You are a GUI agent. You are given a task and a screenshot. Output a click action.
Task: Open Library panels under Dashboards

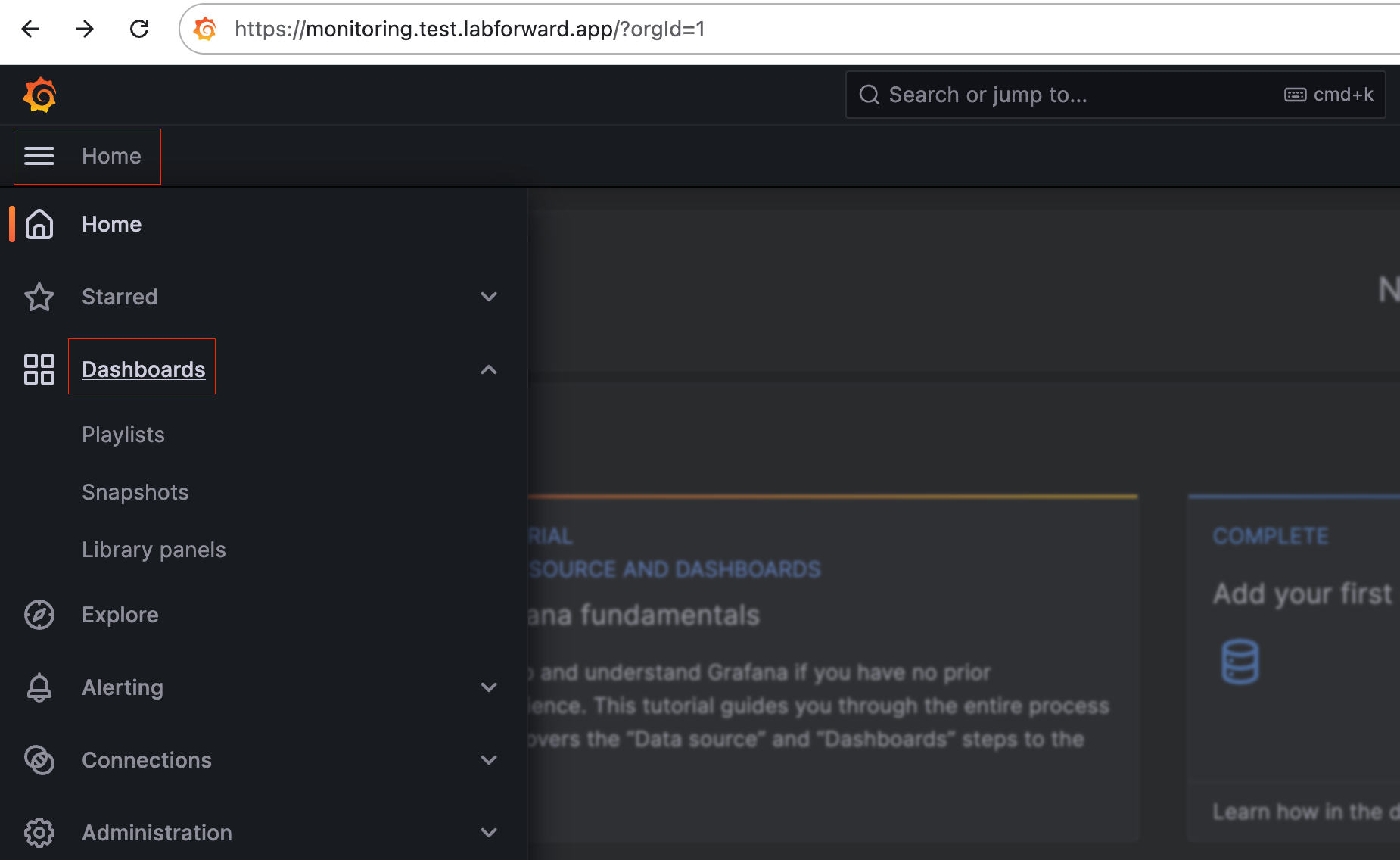154,550
